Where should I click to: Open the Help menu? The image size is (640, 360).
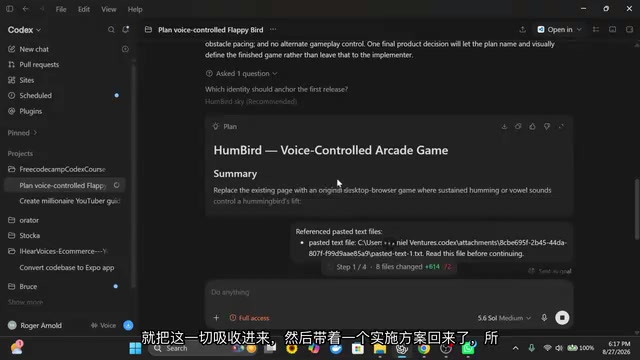click(135, 9)
